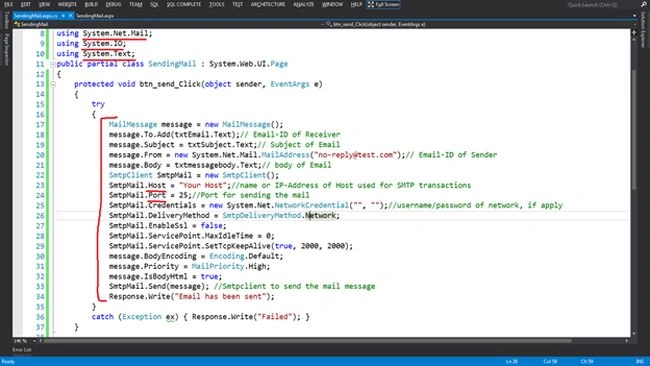Click 'SmtpMail.EnableSsl' on line 27

[148, 225]
